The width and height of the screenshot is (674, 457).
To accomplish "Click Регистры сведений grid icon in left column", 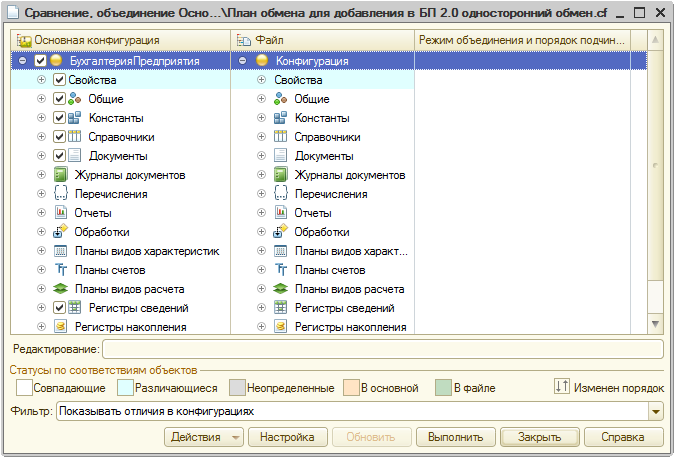I will point(74,307).
